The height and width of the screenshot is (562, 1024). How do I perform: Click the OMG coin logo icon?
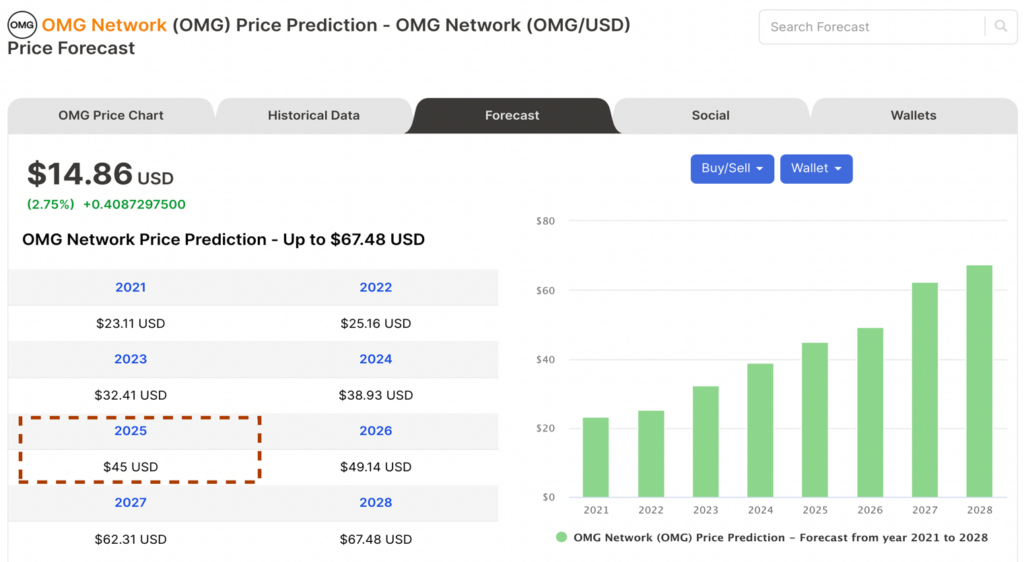[22, 25]
